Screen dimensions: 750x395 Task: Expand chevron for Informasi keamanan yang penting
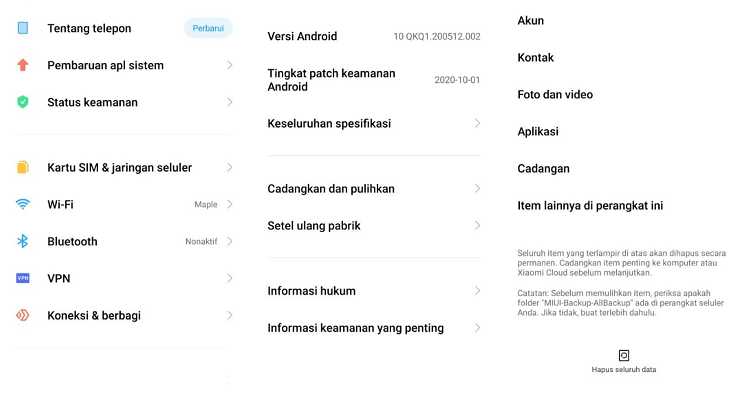point(477,328)
